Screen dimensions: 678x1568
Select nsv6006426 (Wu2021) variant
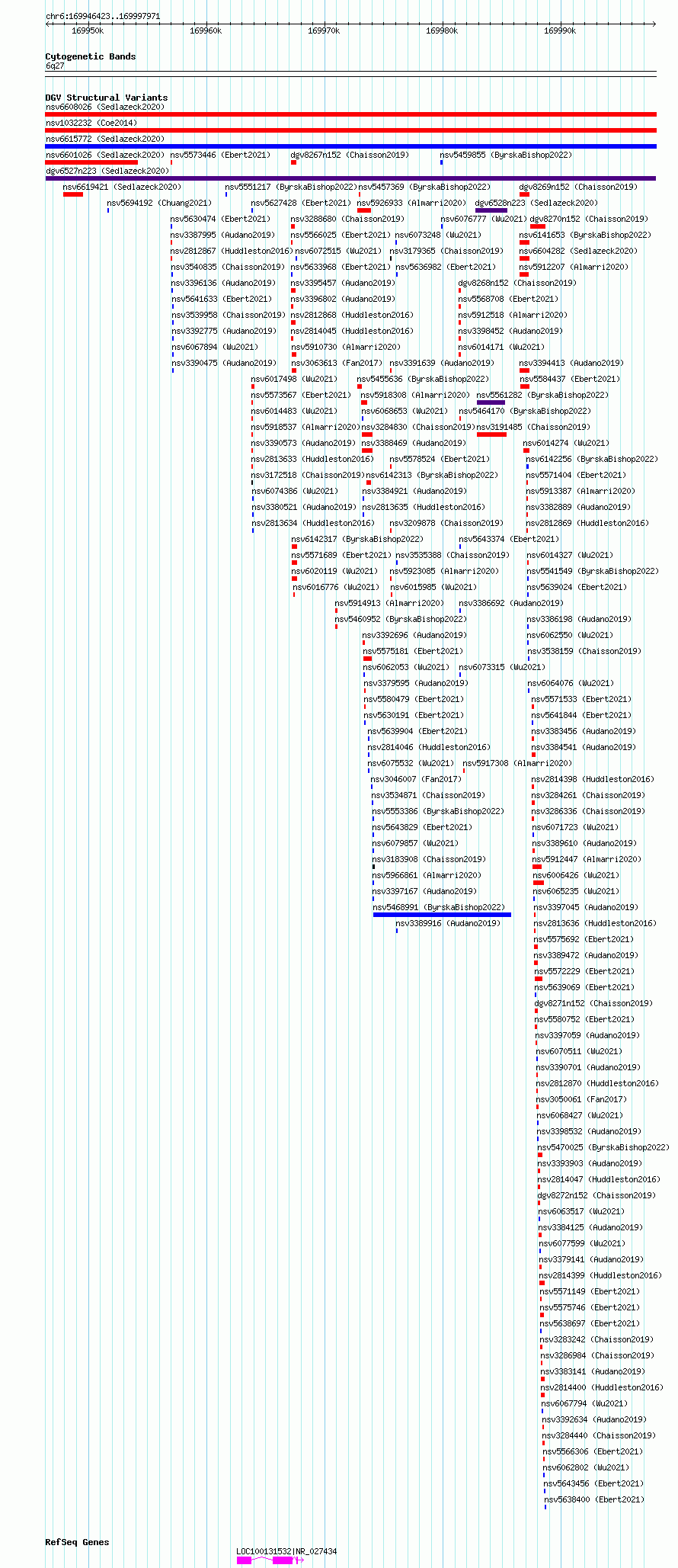point(576,876)
